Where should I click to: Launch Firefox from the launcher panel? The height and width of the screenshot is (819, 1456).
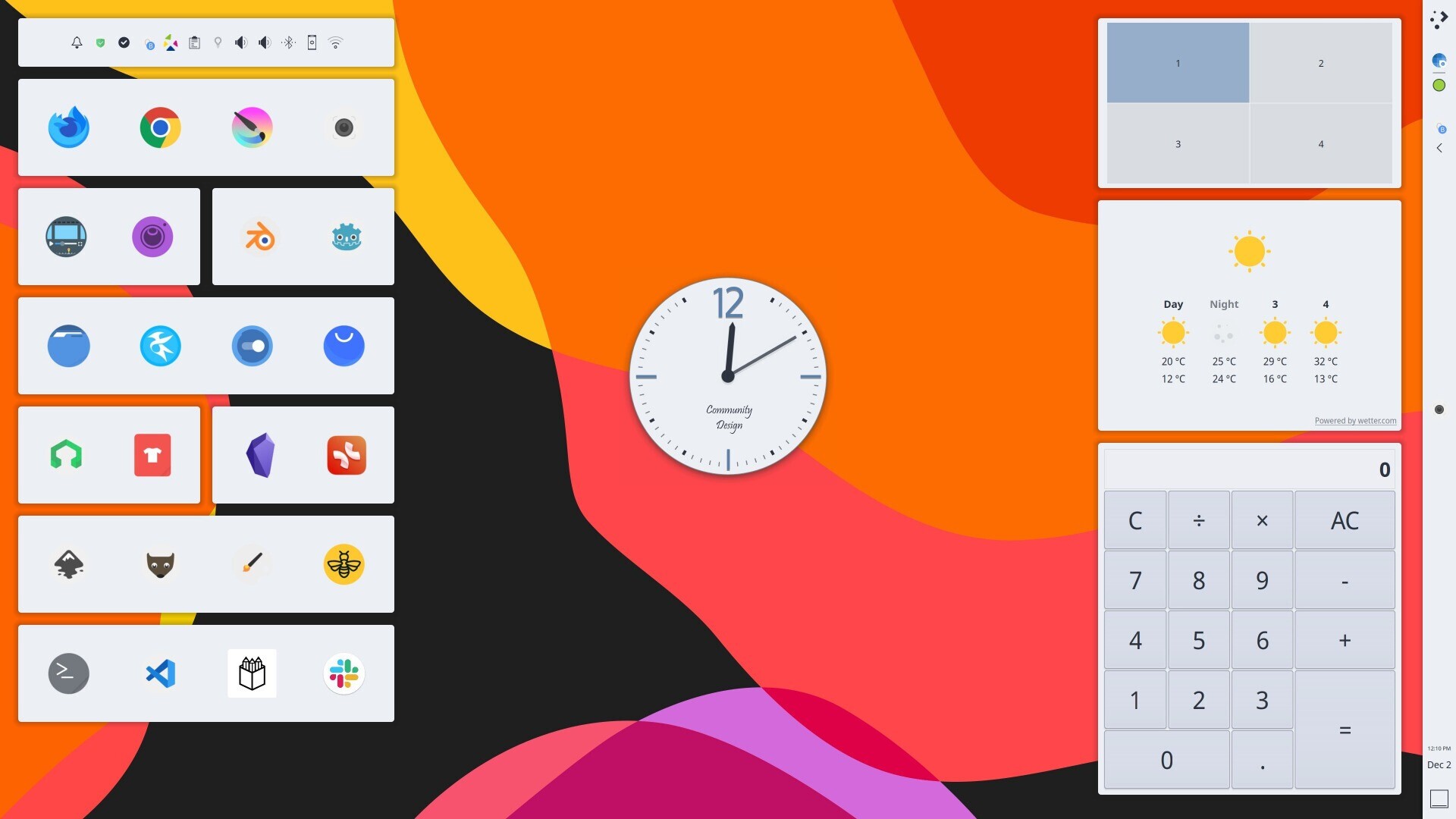[x=68, y=127]
